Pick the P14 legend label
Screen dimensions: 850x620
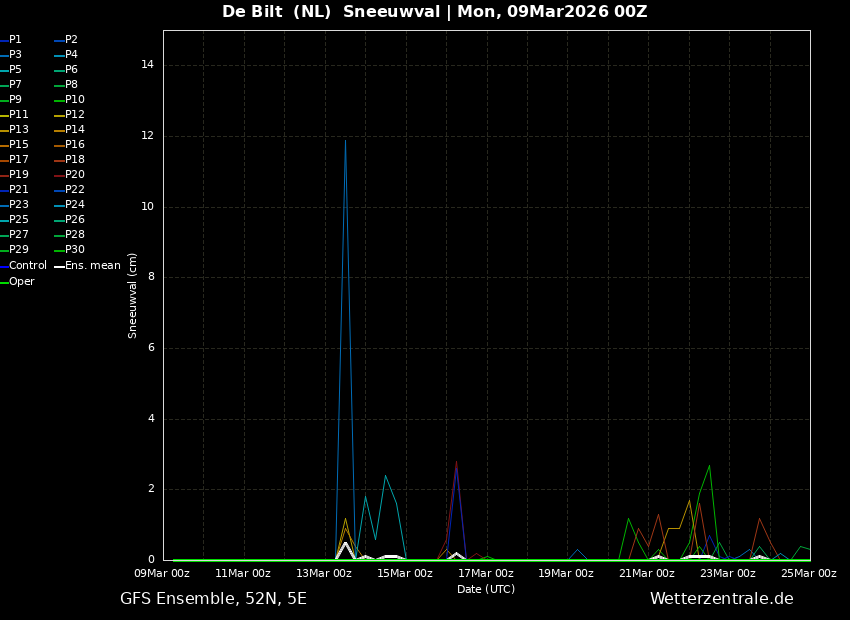[74, 130]
